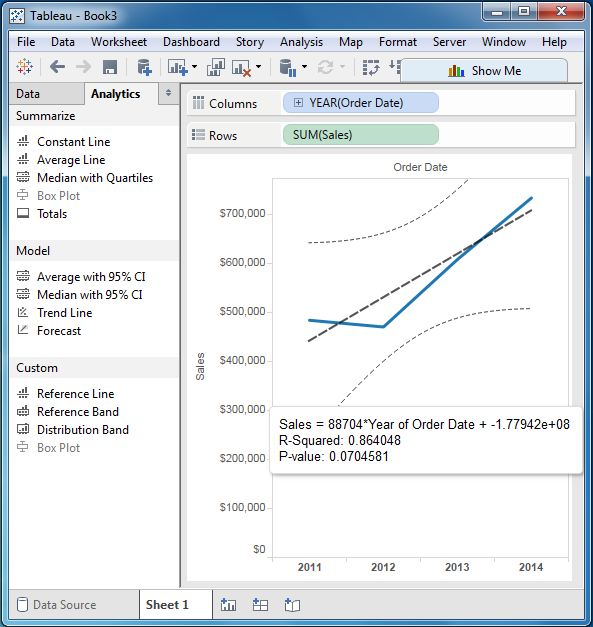Click the add new data source icon
Screen dimensions: 593x627
(x=144, y=67)
